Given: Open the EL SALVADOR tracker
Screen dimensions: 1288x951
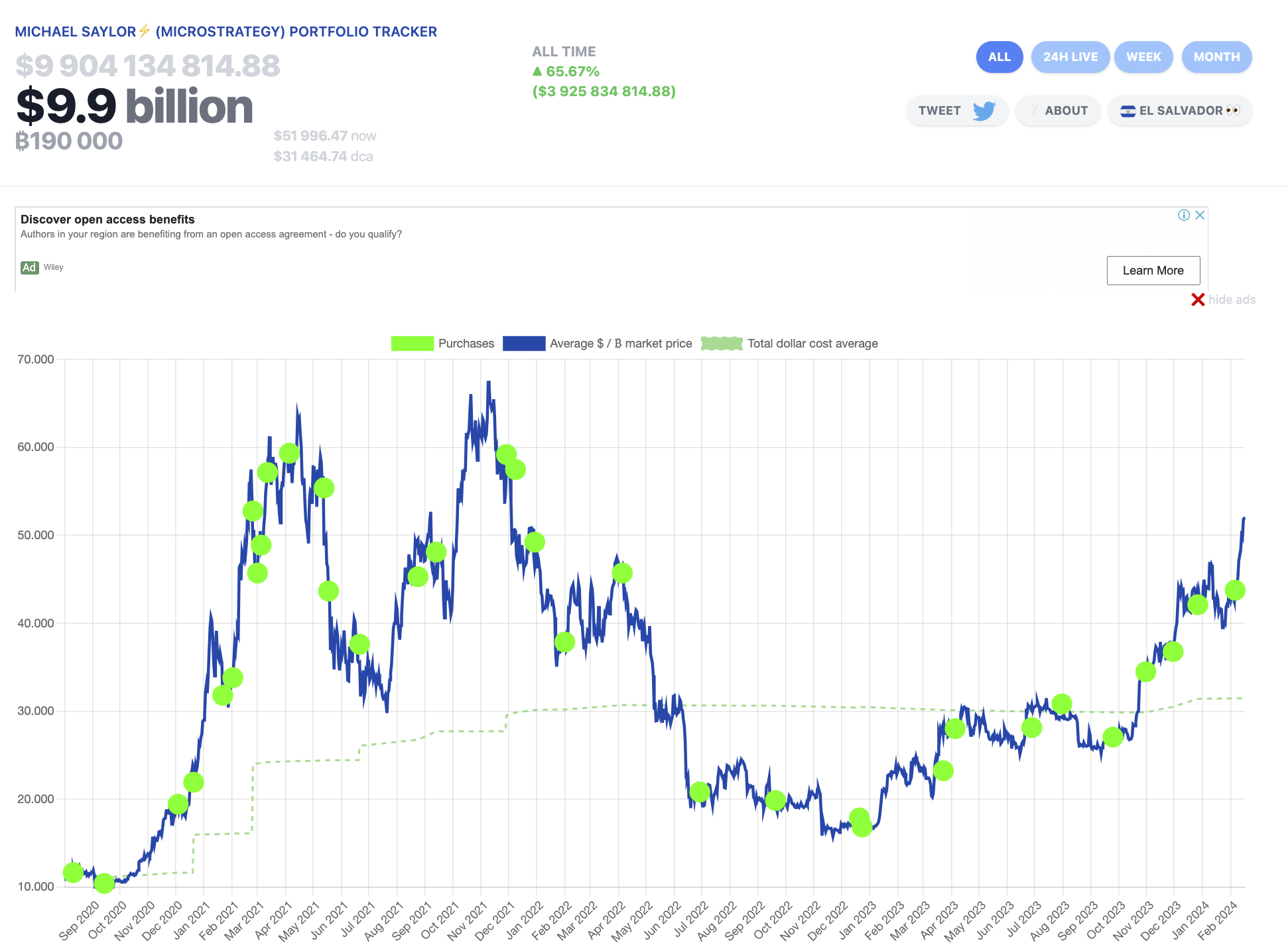Looking at the screenshot, I should [1180, 111].
